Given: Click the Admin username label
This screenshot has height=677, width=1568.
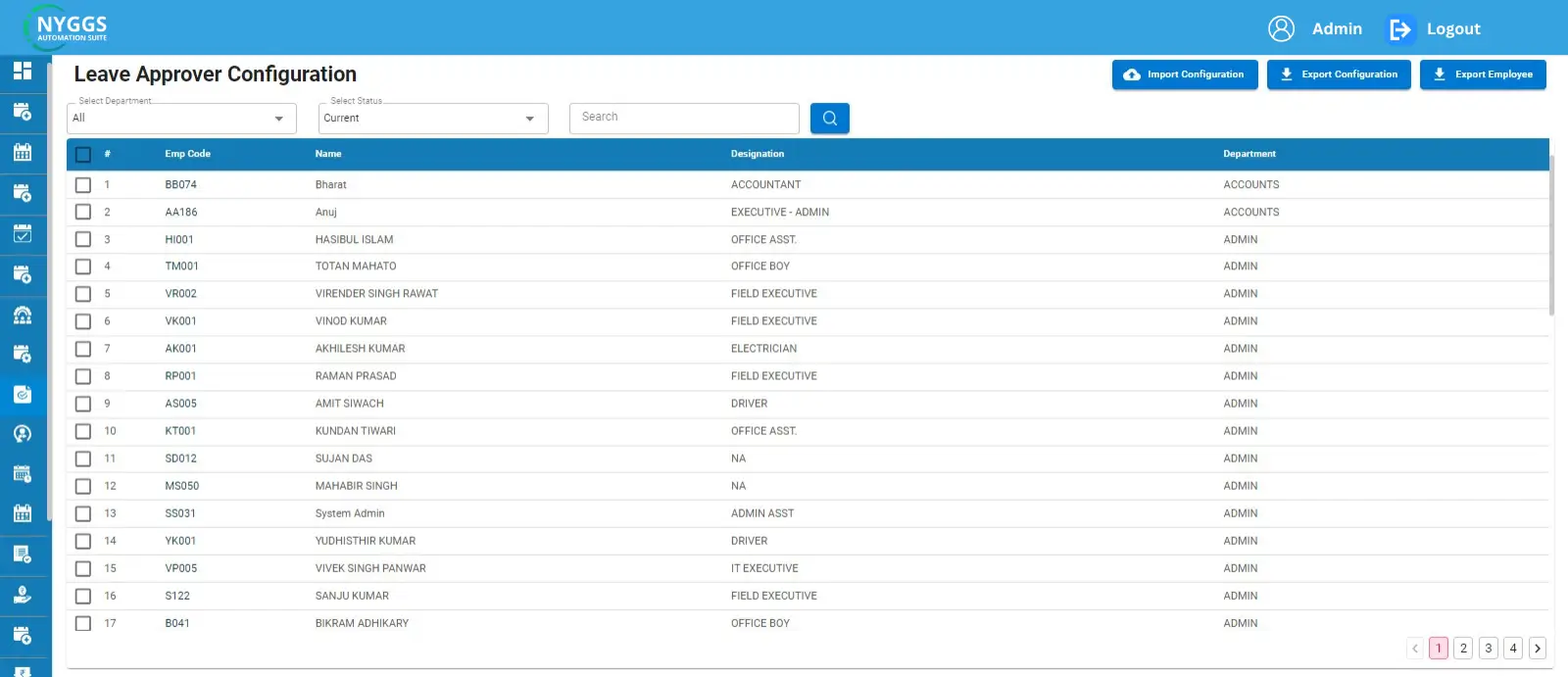Looking at the screenshot, I should click(1337, 29).
